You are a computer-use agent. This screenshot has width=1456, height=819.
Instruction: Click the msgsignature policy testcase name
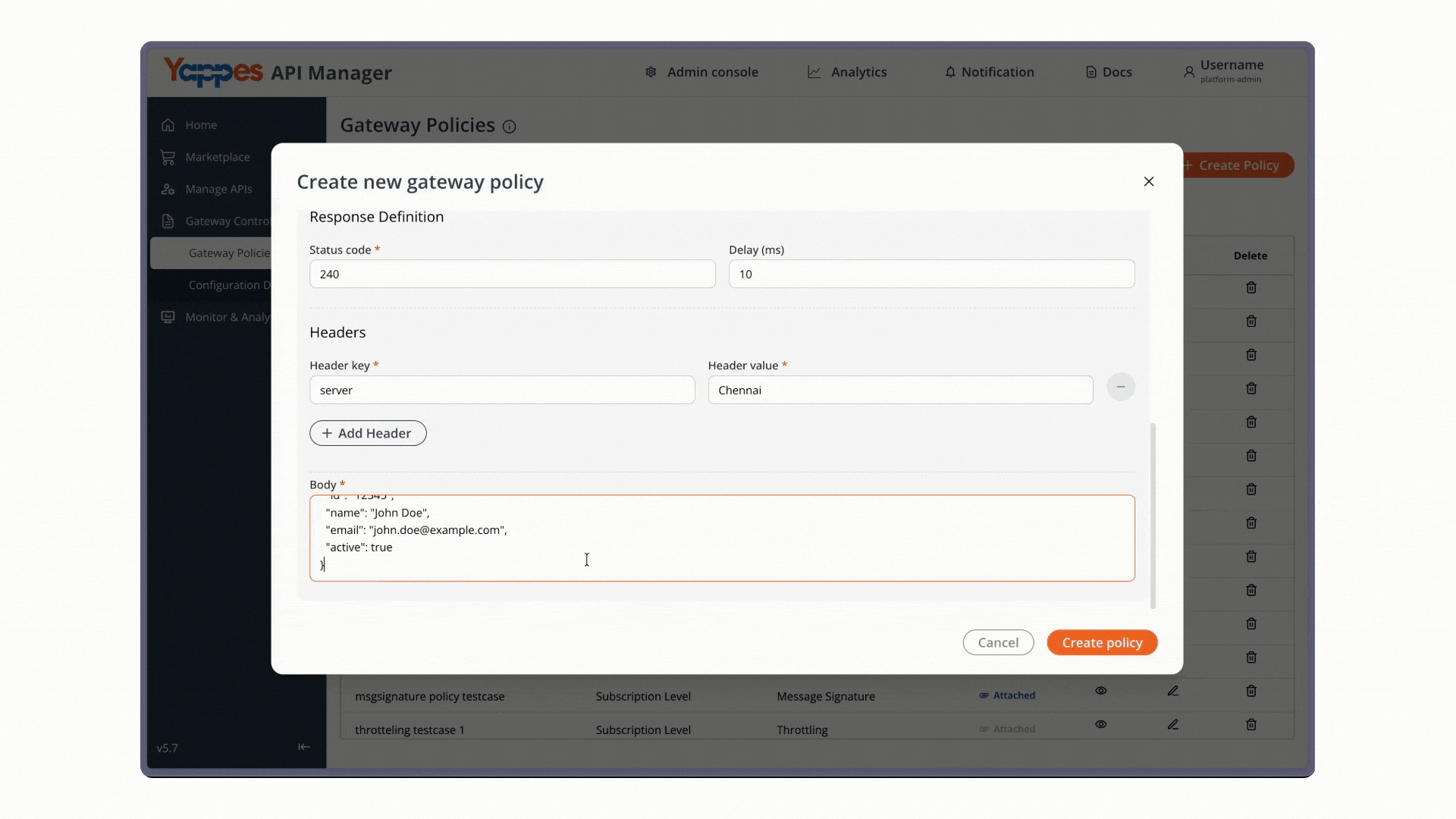point(429,696)
